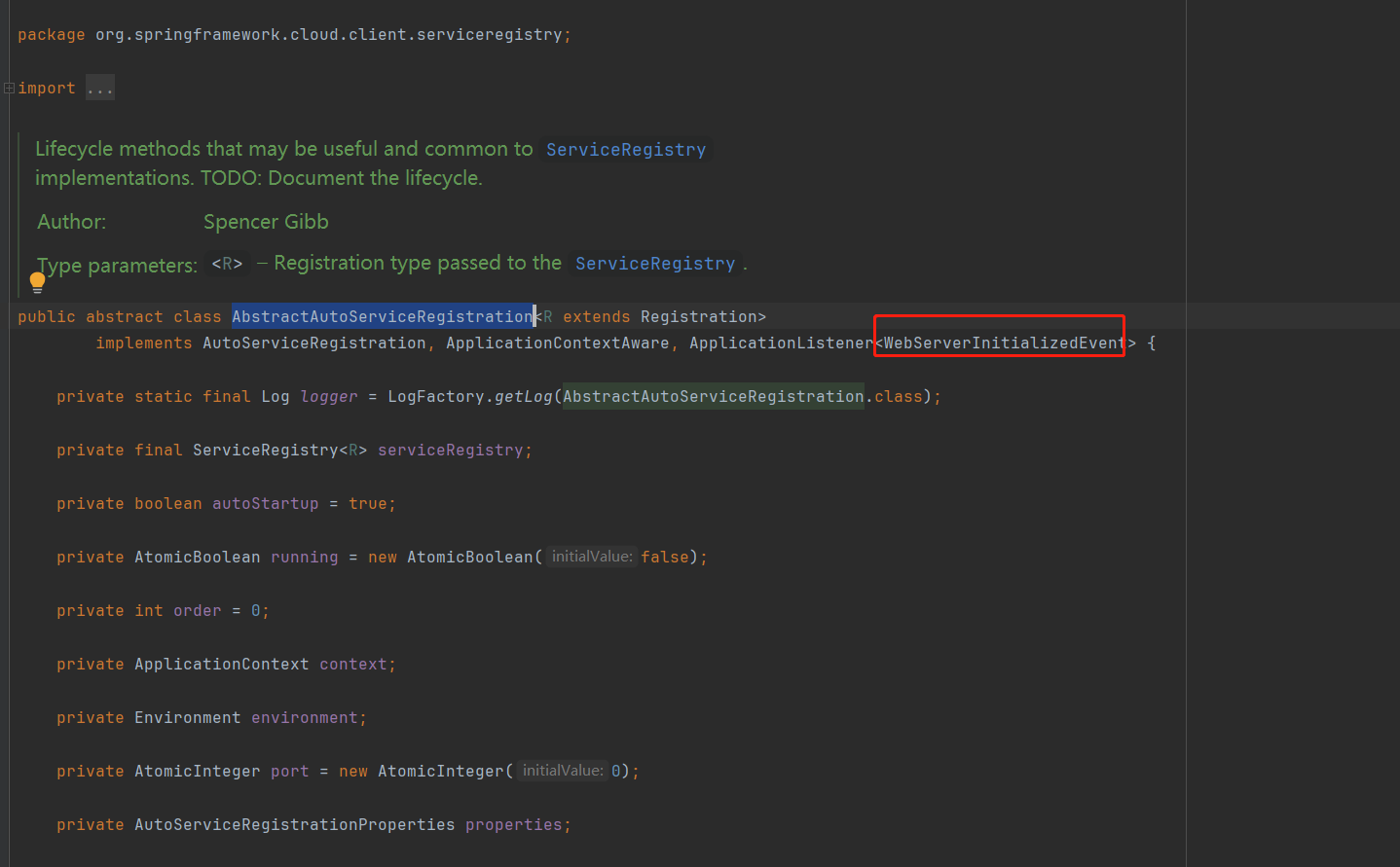
Task: Click the AutoServiceRegistrationProperties type name
Action: [x=294, y=825]
